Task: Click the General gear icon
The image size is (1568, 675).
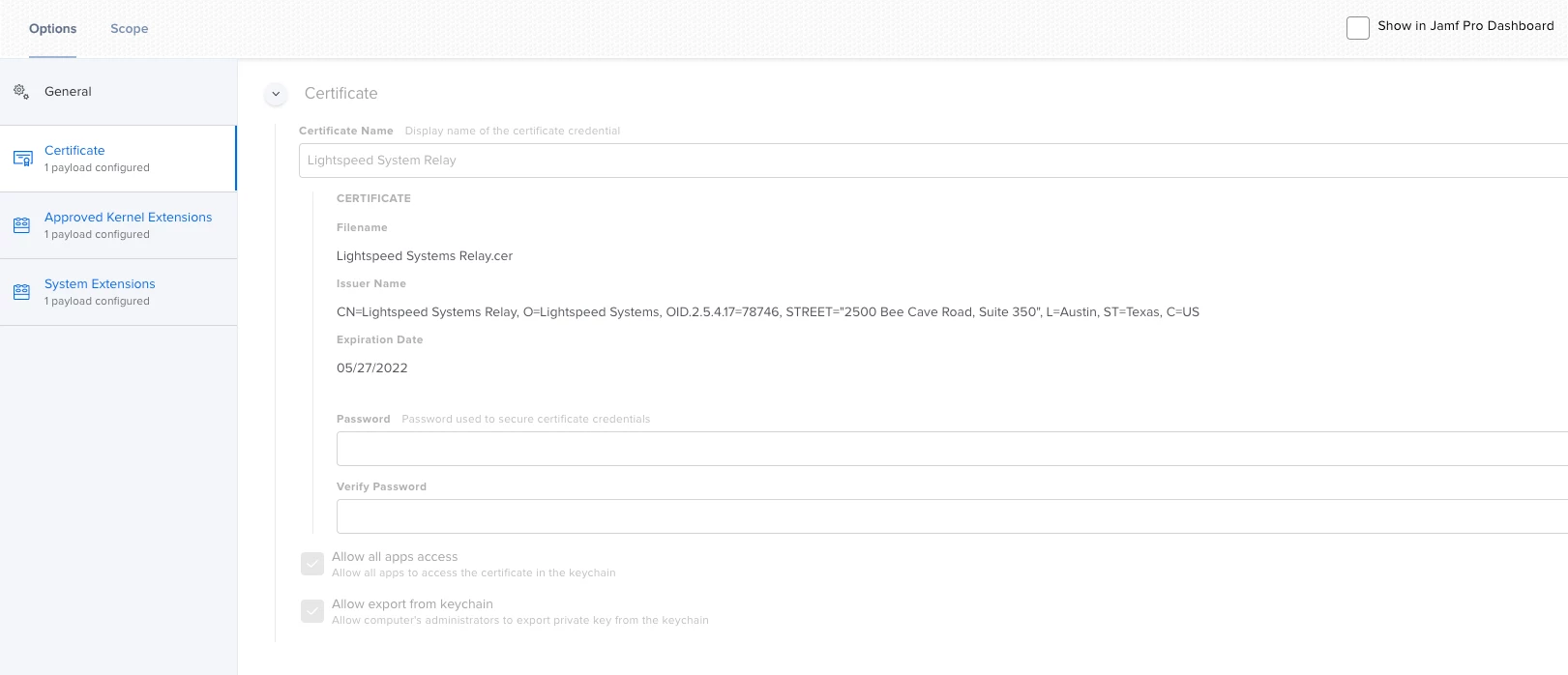Action: point(21,92)
